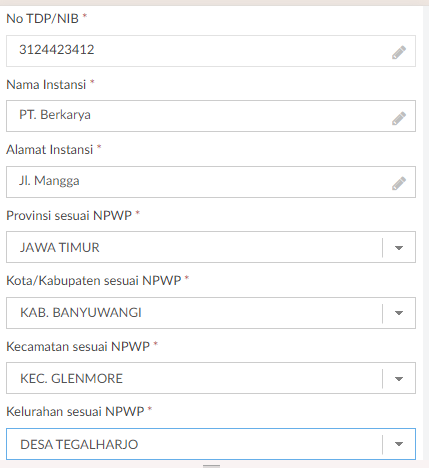
Task: Select the Alamat Instansi input box
Action: pos(211,182)
